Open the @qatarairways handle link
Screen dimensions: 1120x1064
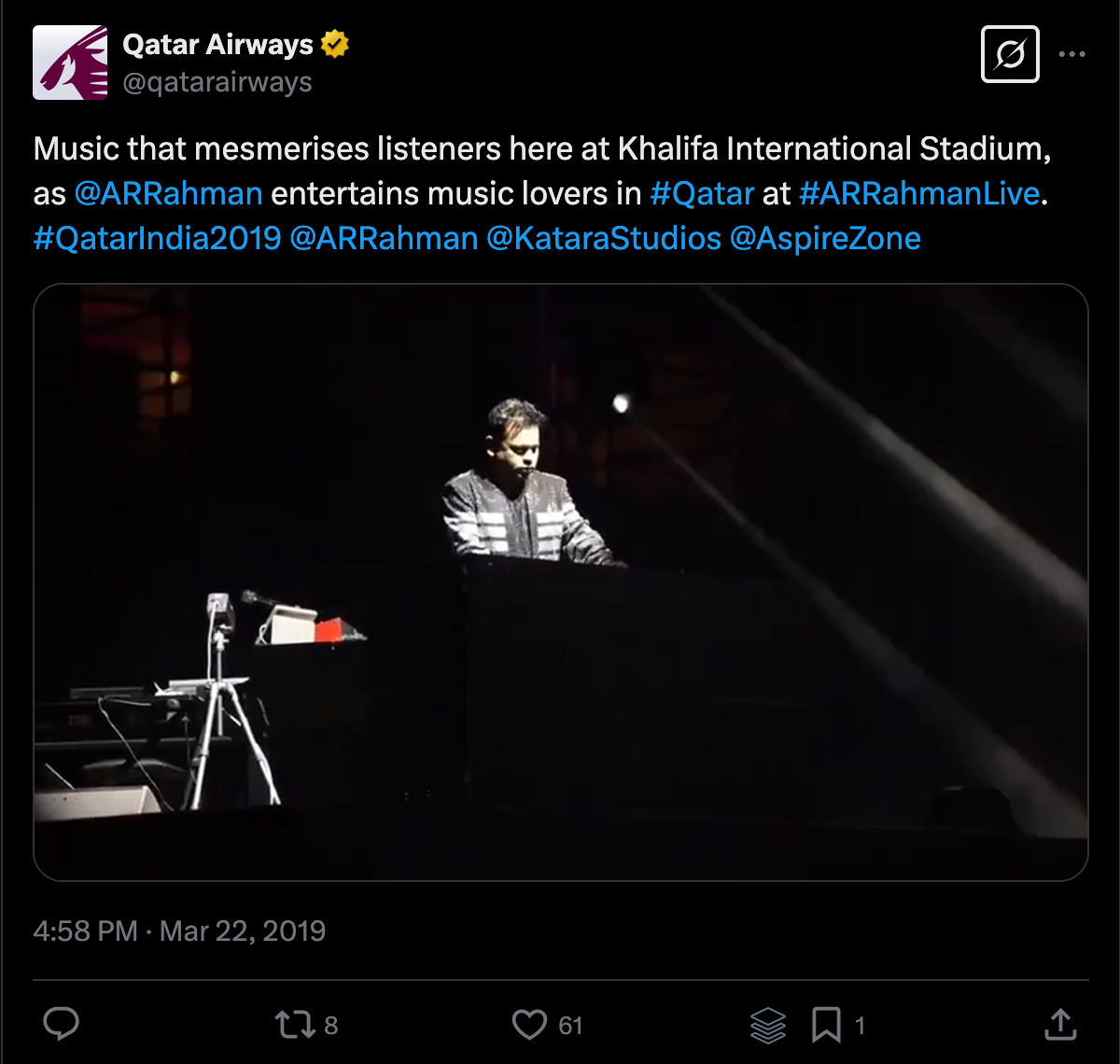coord(217,82)
